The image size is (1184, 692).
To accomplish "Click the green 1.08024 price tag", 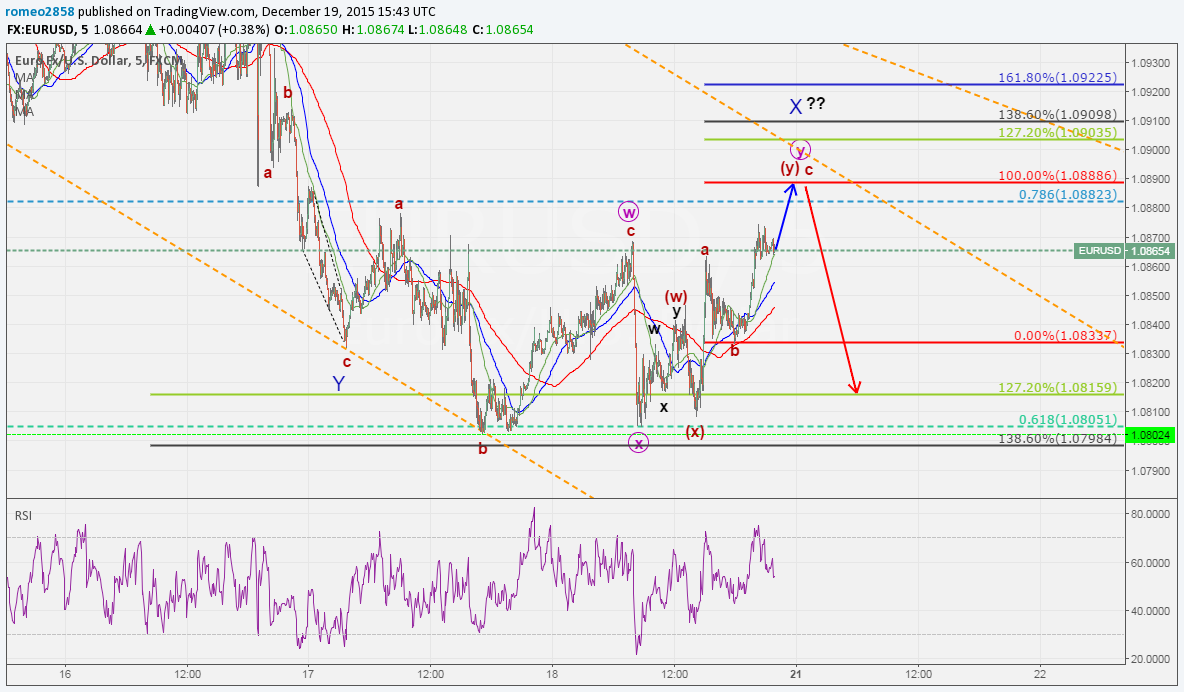I will coord(1151,435).
